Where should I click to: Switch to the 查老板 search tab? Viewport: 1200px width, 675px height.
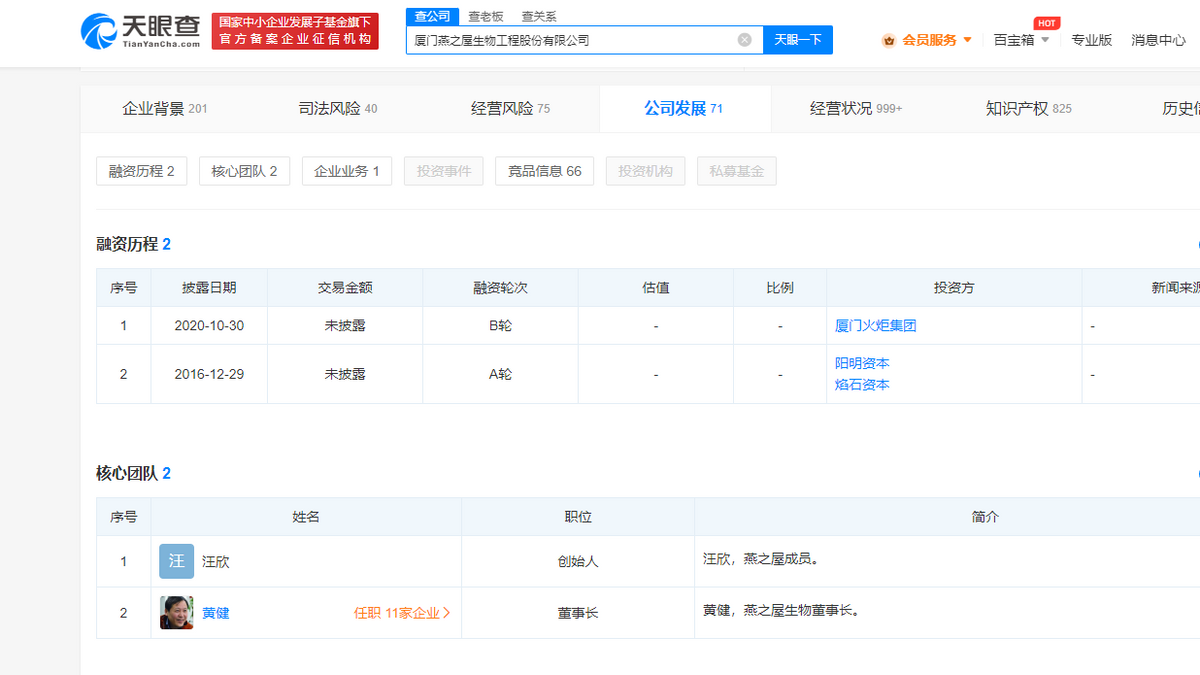tap(486, 17)
